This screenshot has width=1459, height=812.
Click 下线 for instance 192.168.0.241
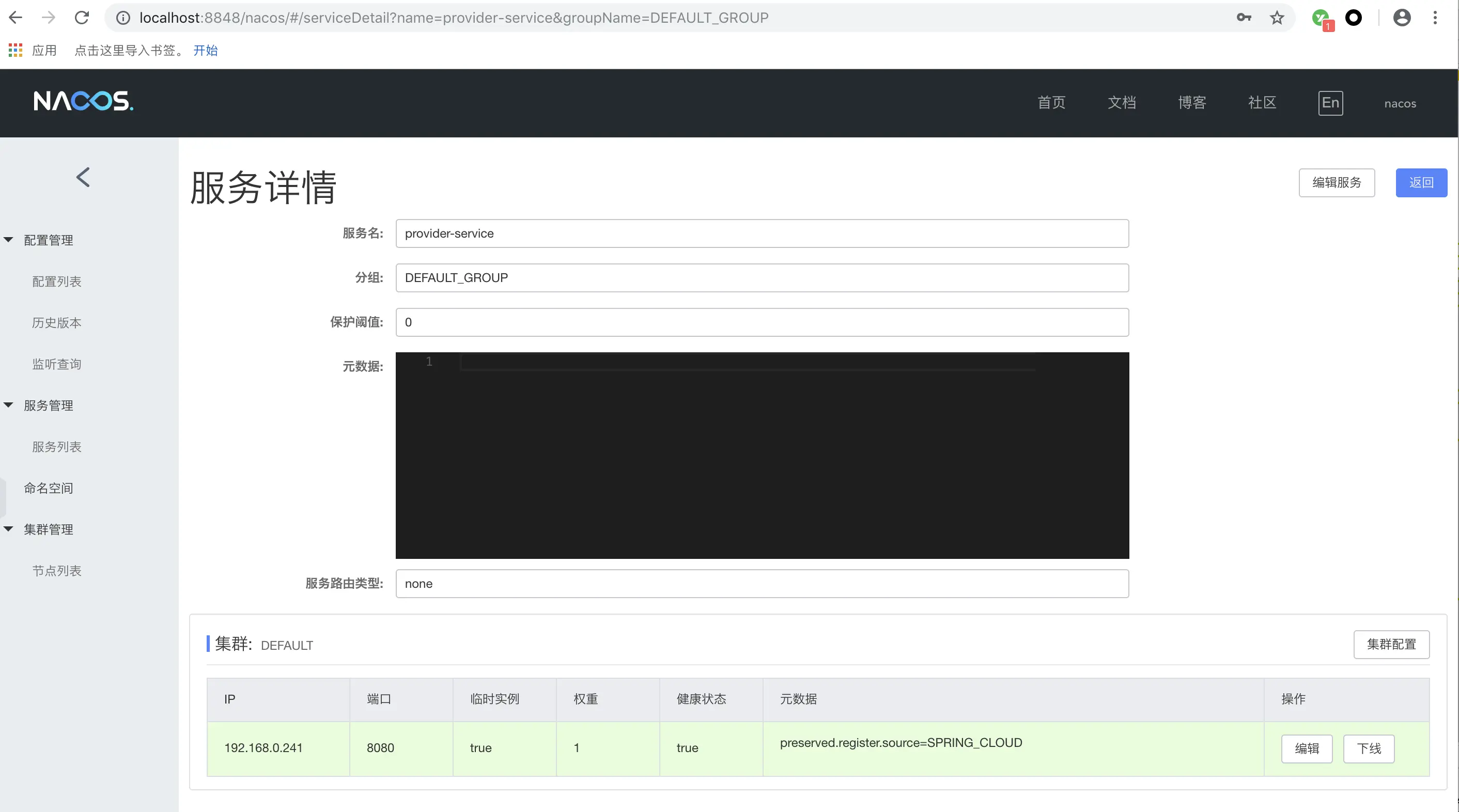pos(1369,748)
